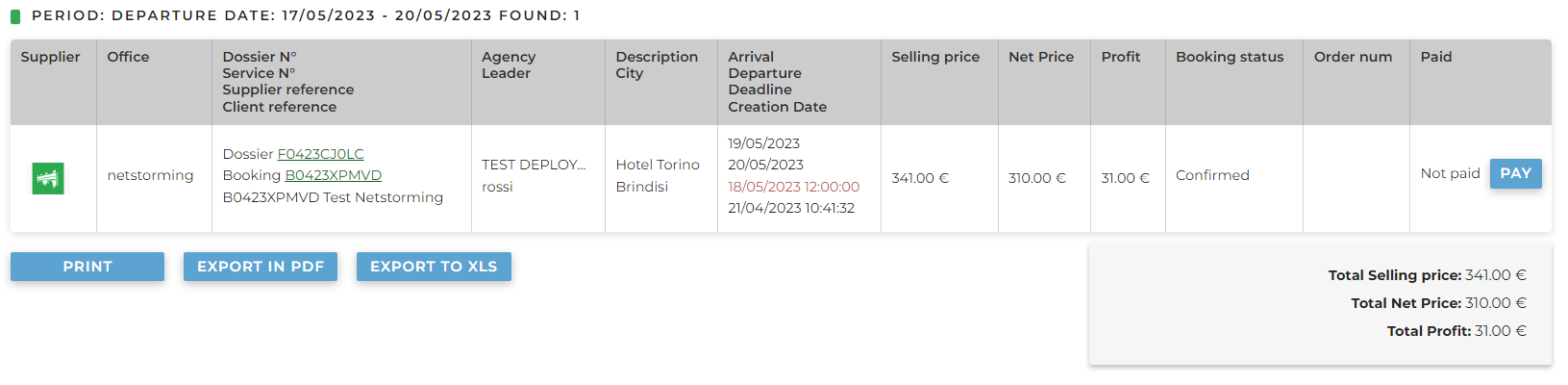The width and height of the screenshot is (1568, 385).
Task: Select the Hotel Torino description text
Action: pos(658,165)
